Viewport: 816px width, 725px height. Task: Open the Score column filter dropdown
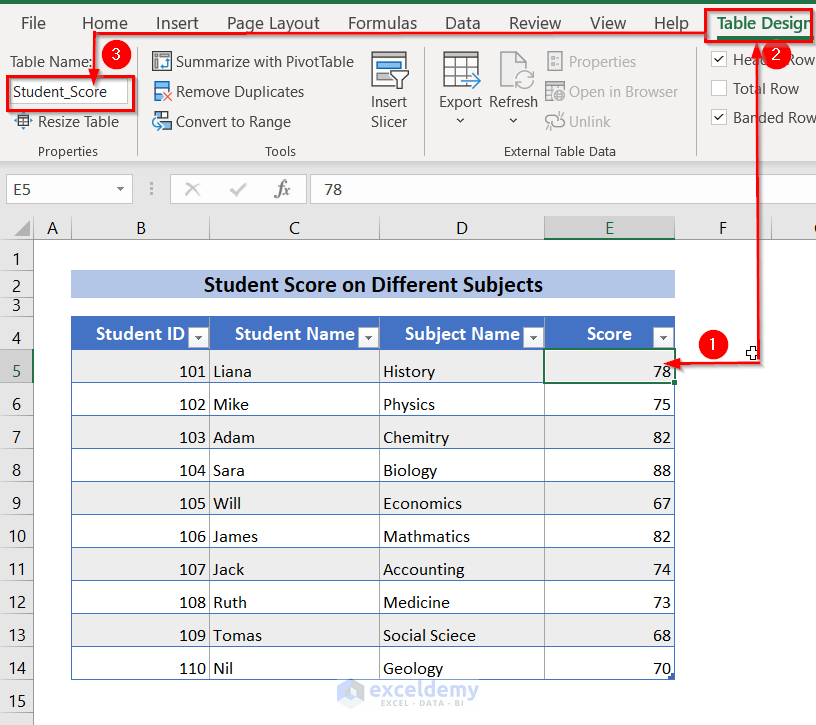point(663,338)
